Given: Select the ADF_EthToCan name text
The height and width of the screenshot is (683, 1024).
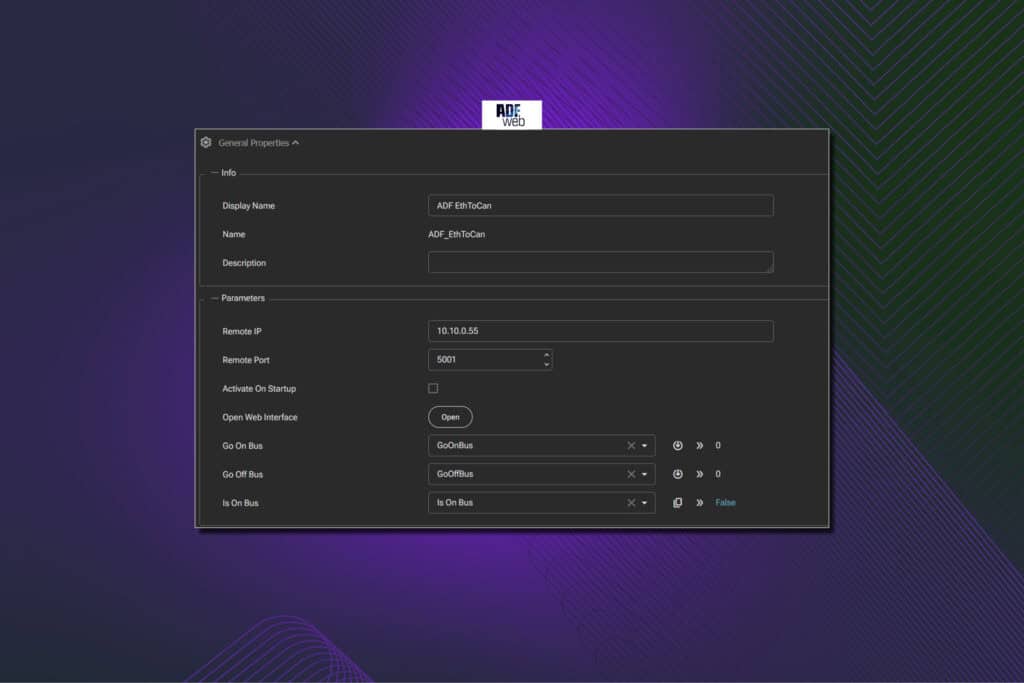Looking at the screenshot, I should coord(456,234).
